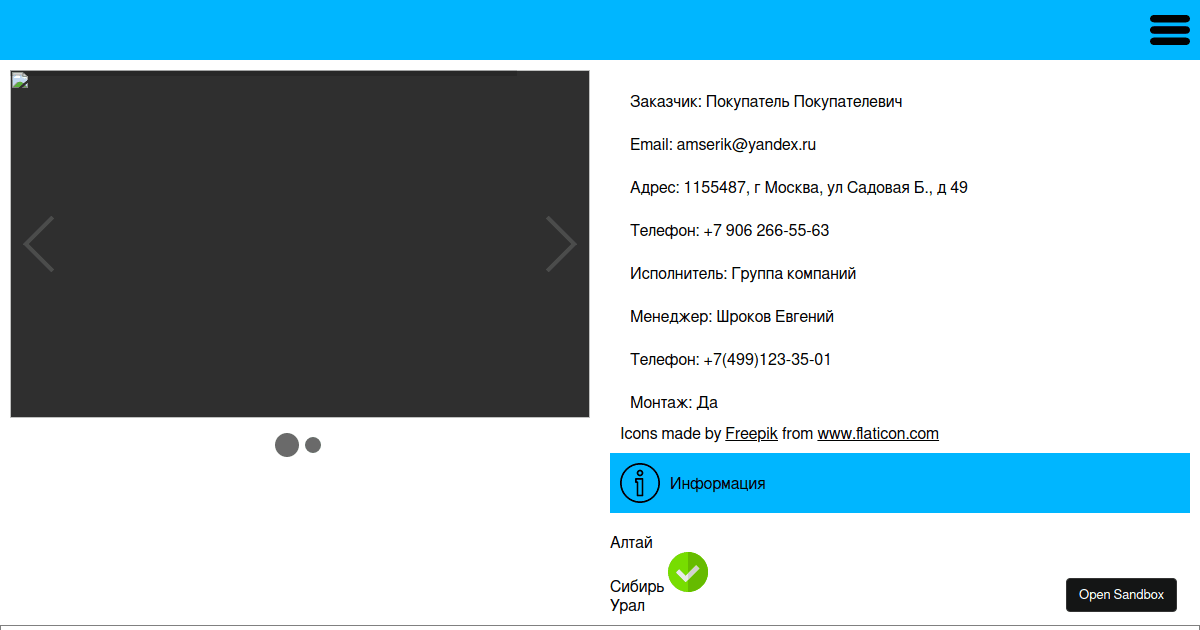Click Исполнитель: Группа компаний line

[x=743, y=273]
